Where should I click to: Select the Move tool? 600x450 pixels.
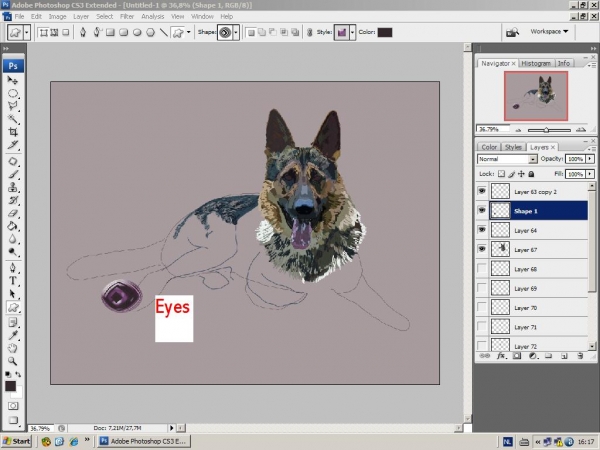pos(13,80)
